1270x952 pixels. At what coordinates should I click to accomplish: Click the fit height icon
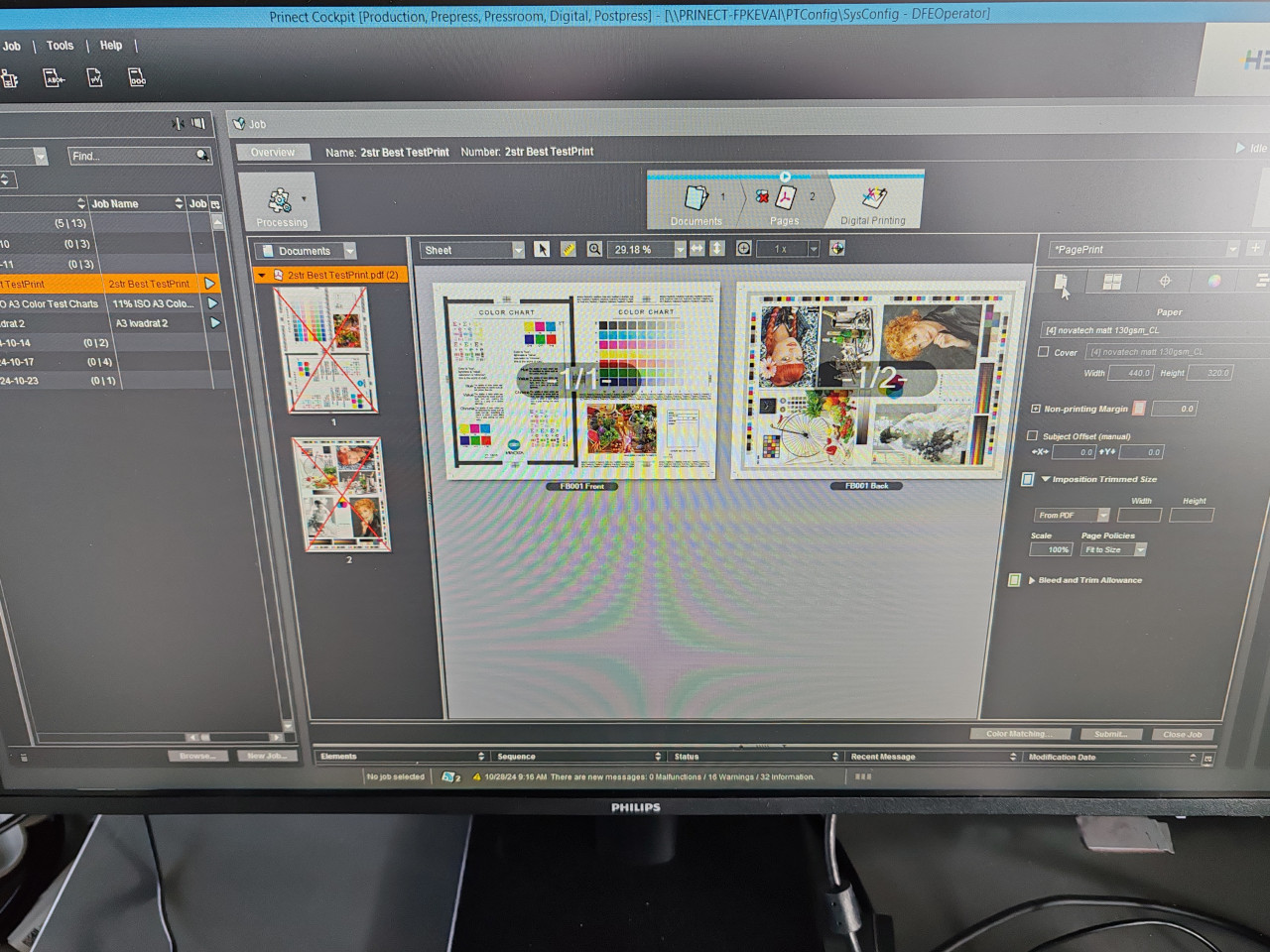click(717, 249)
